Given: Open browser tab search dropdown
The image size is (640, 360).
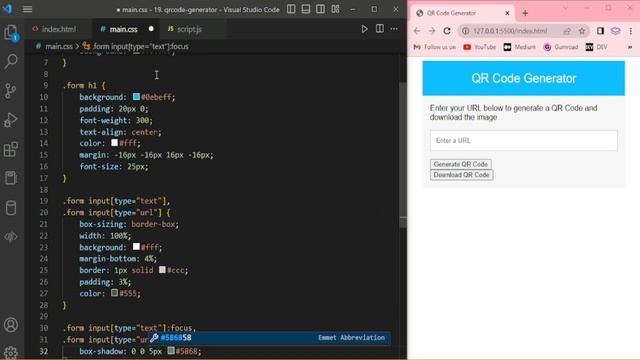Looking at the screenshot, I should (x=565, y=8).
